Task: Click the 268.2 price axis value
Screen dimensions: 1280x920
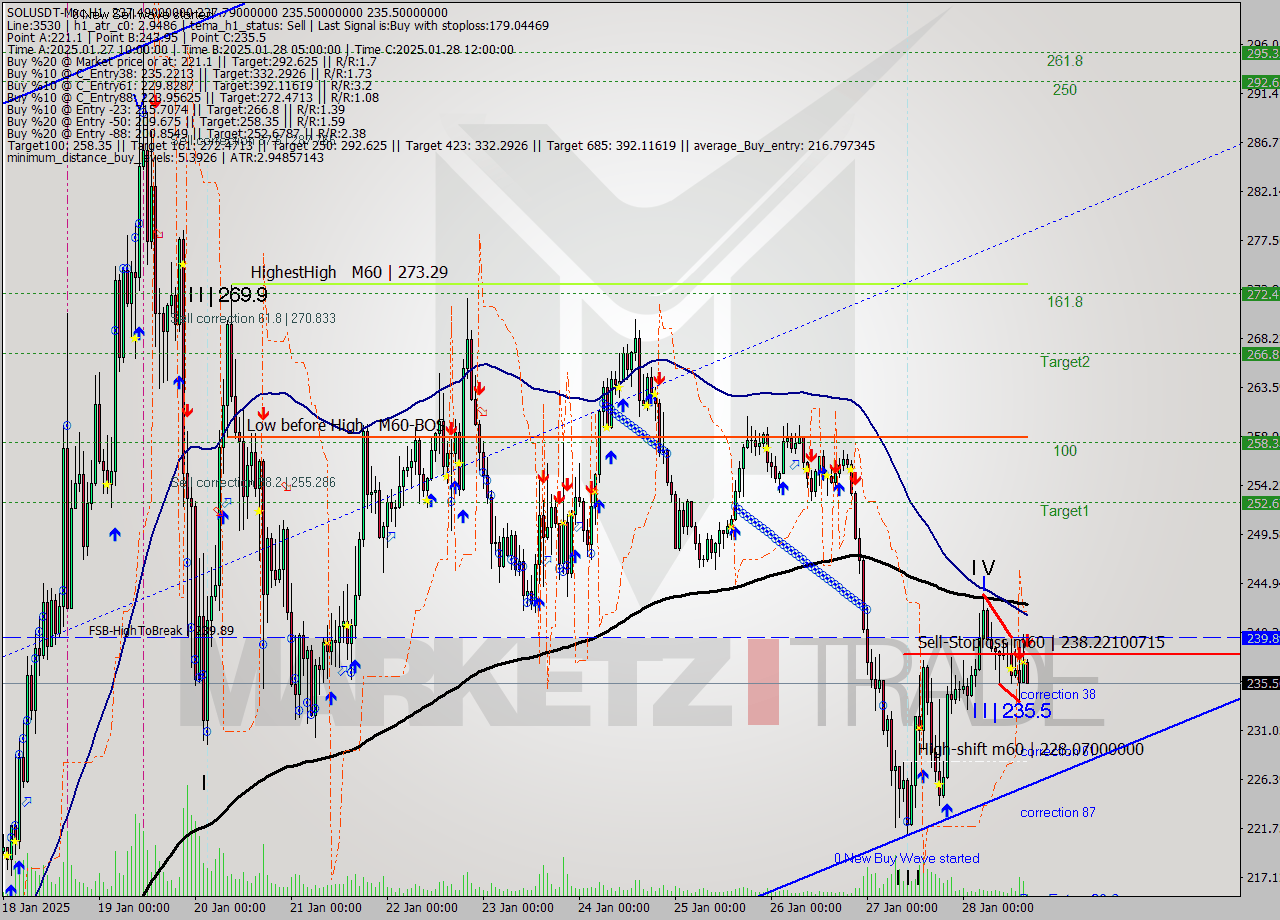Action: [1264, 338]
